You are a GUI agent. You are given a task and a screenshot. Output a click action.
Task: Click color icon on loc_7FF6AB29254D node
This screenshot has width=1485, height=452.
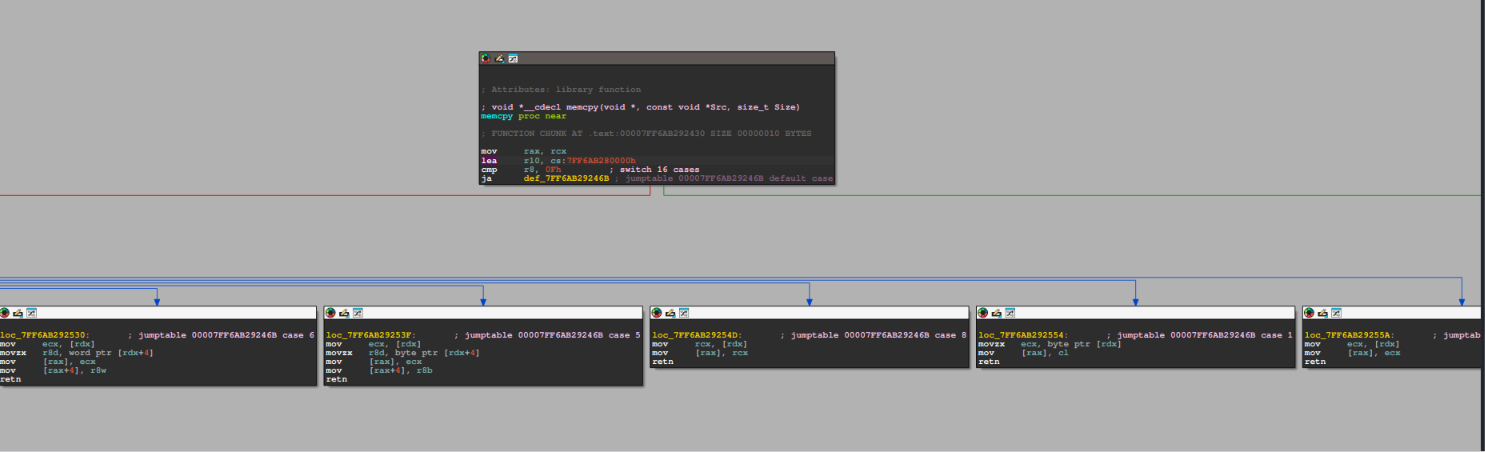pos(657,313)
